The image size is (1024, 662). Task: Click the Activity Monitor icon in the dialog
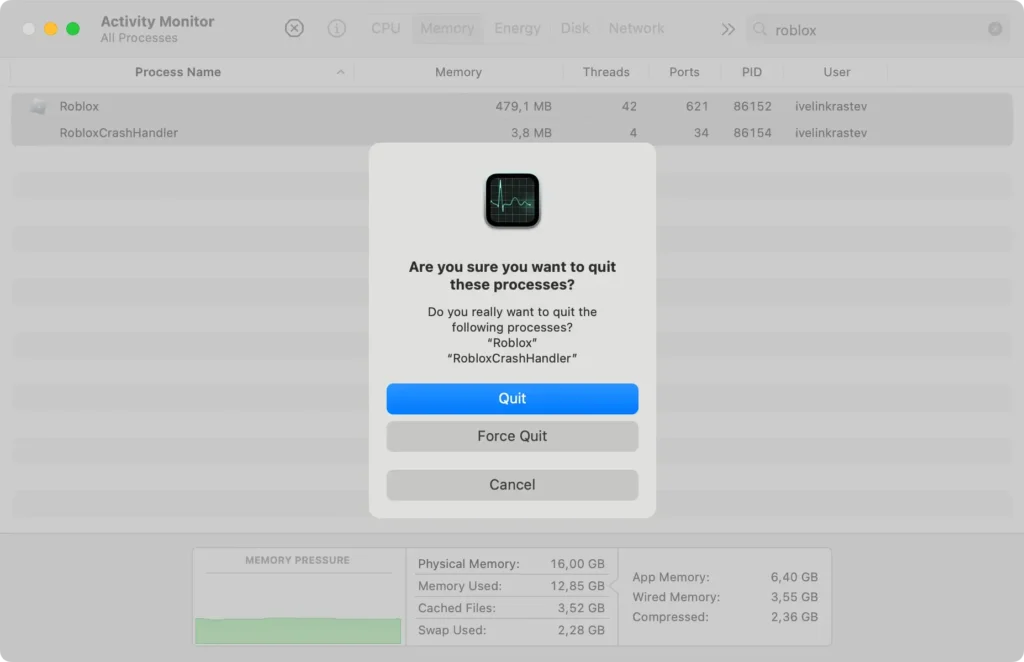tap(512, 200)
